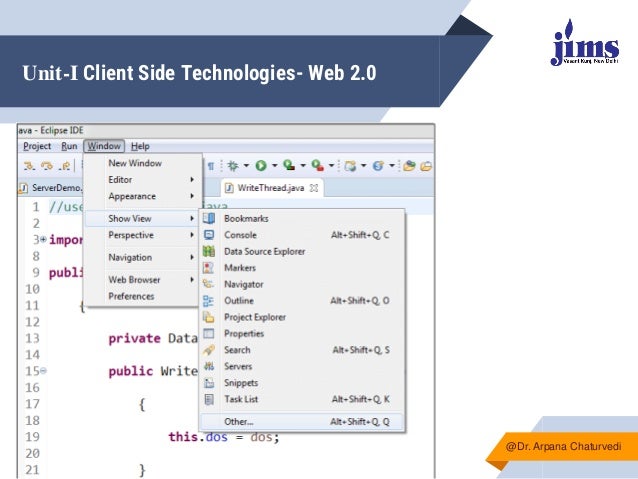Toggle the Show Whitespace Characters pilcrow icon
638x479 pixels.
point(211,166)
